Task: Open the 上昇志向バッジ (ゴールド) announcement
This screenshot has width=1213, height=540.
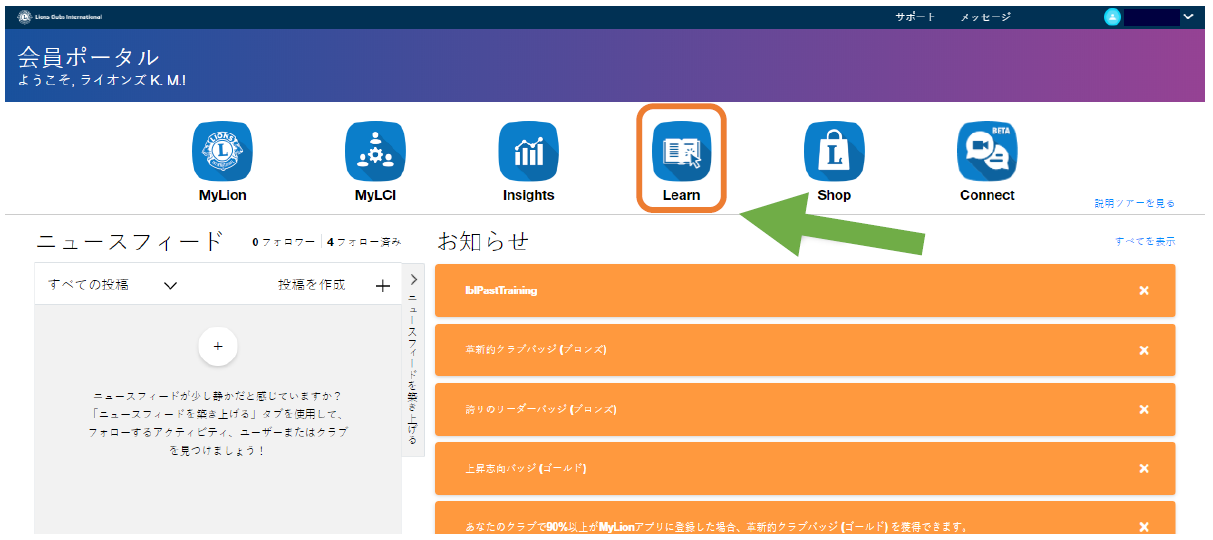Action: (x=805, y=468)
